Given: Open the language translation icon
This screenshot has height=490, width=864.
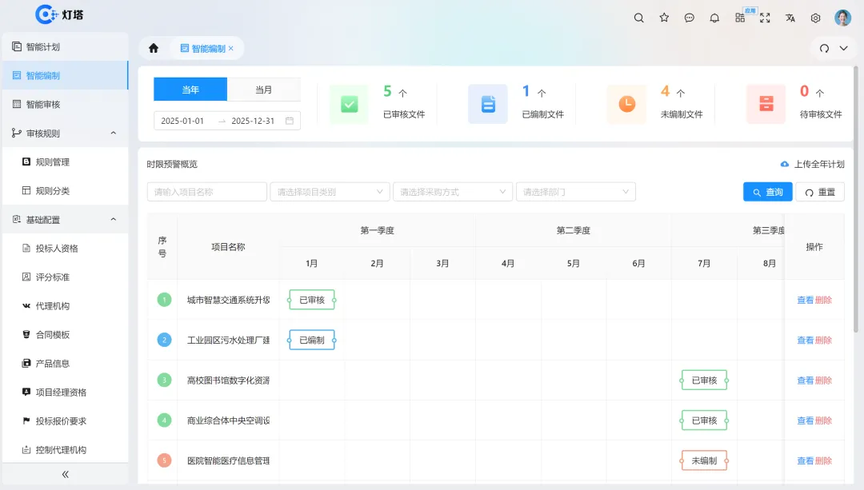Looking at the screenshot, I should coord(790,18).
